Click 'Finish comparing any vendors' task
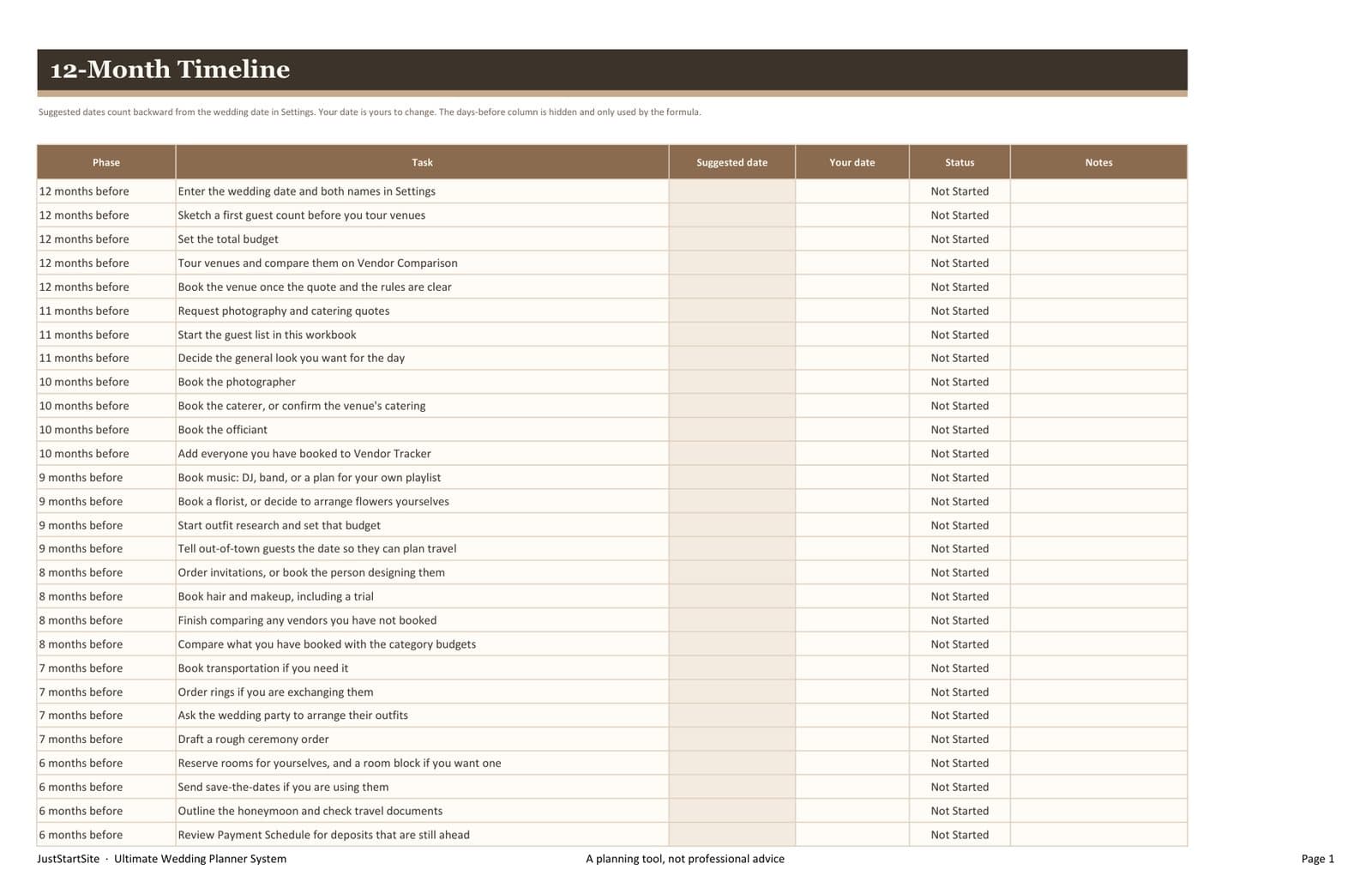 [x=422, y=620]
